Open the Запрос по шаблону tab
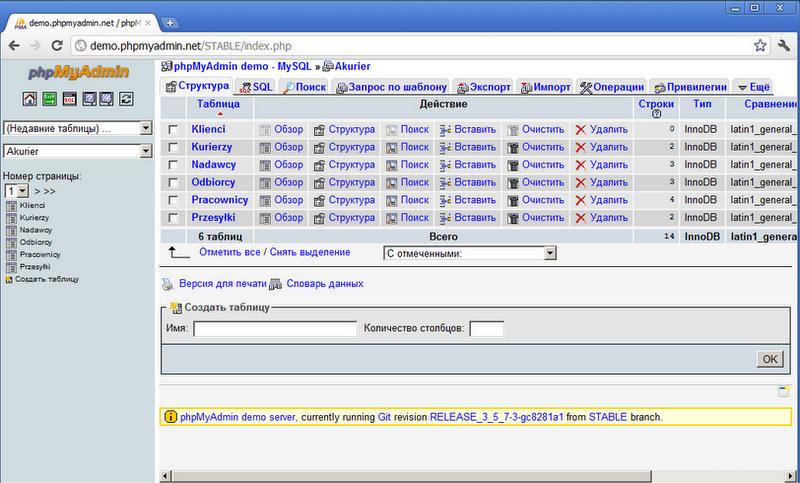The height and width of the screenshot is (483, 800). pyautogui.click(x=391, y=87)
